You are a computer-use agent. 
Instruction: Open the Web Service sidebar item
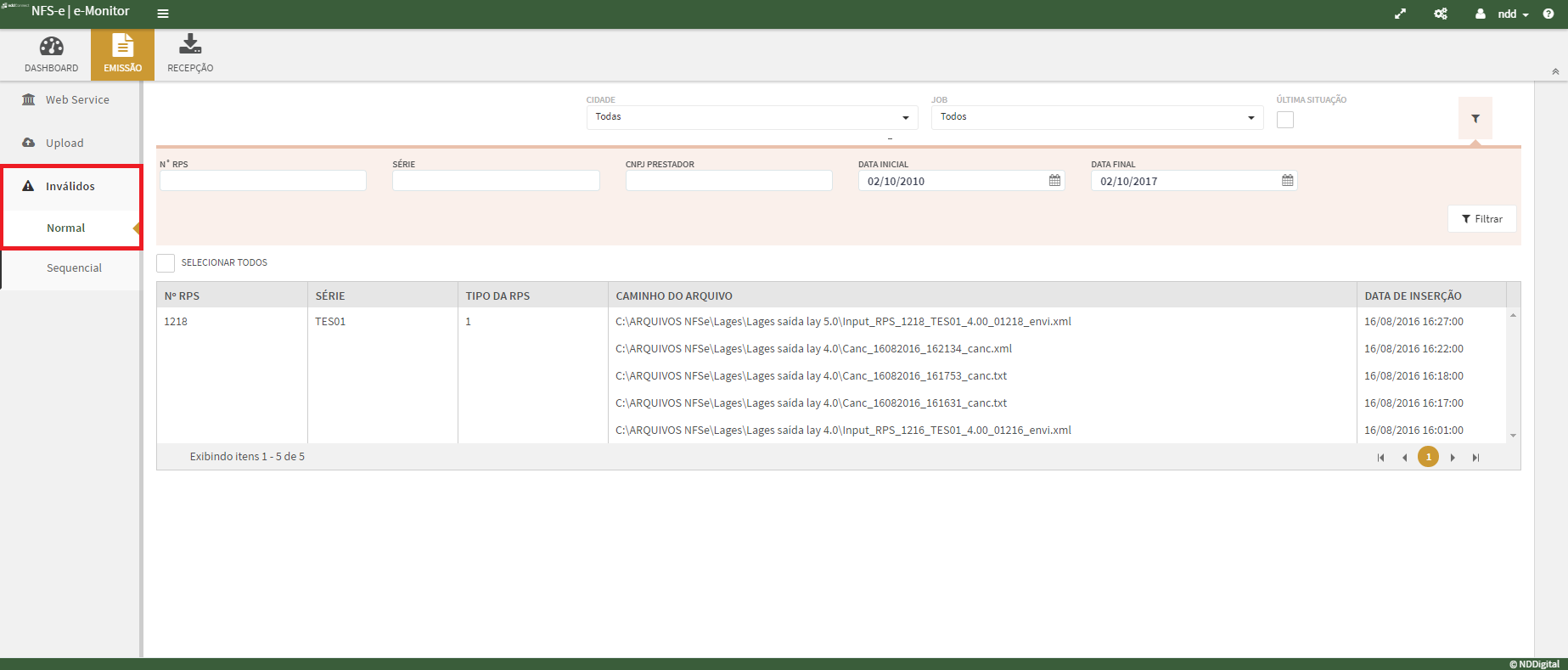click(x=76, y=100)
